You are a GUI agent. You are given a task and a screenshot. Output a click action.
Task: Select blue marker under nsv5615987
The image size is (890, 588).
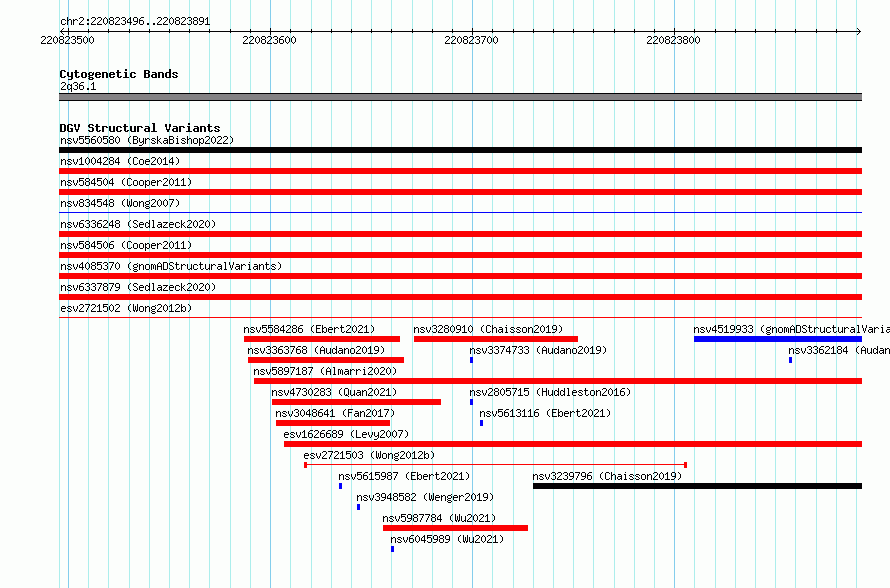(x=341, y=486)
